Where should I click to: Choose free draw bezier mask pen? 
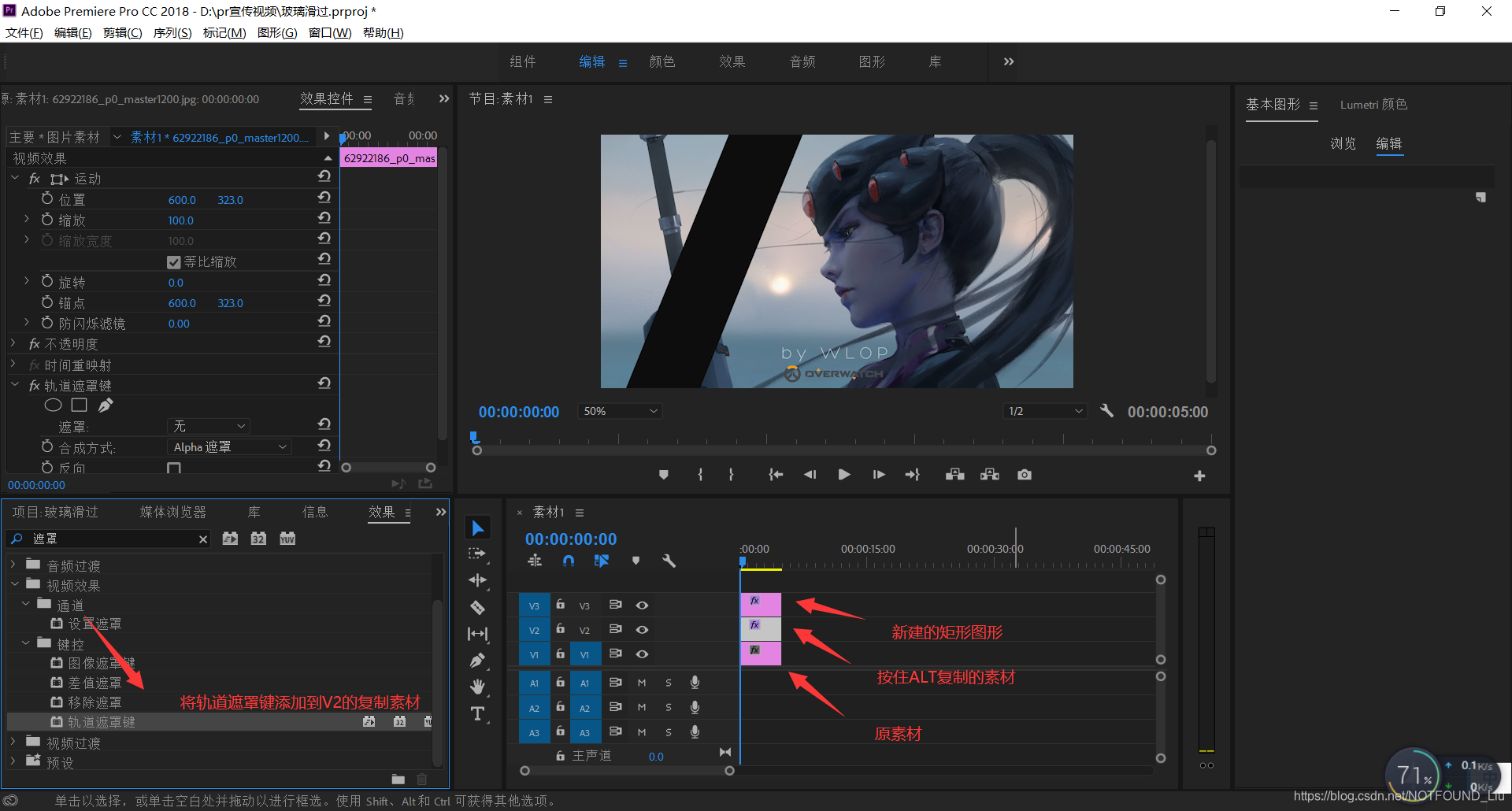pos(106,405)
